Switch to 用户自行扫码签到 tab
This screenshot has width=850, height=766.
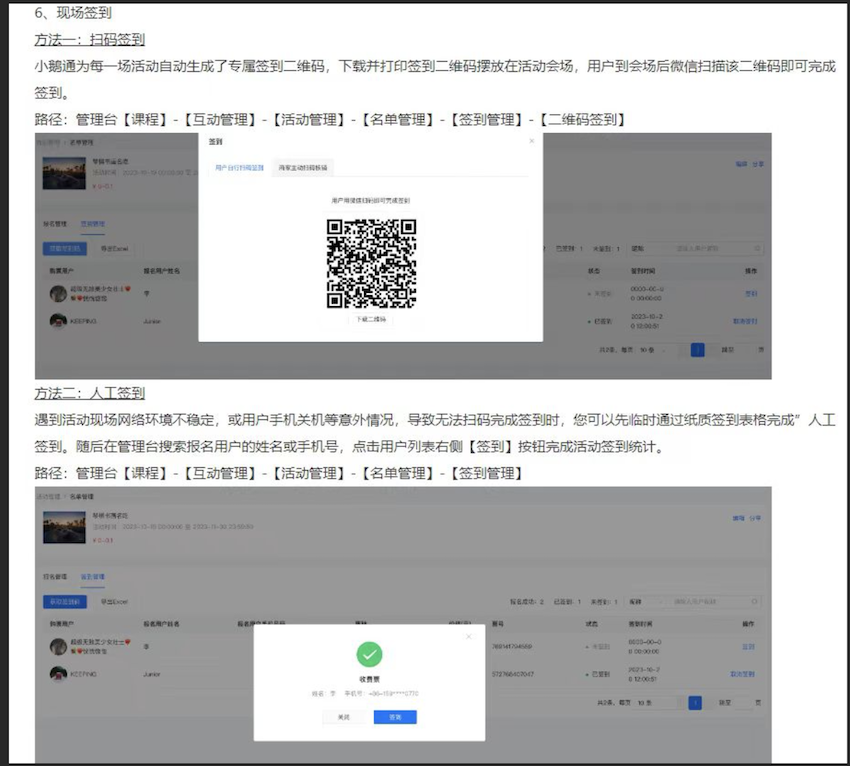pos(240,168)
